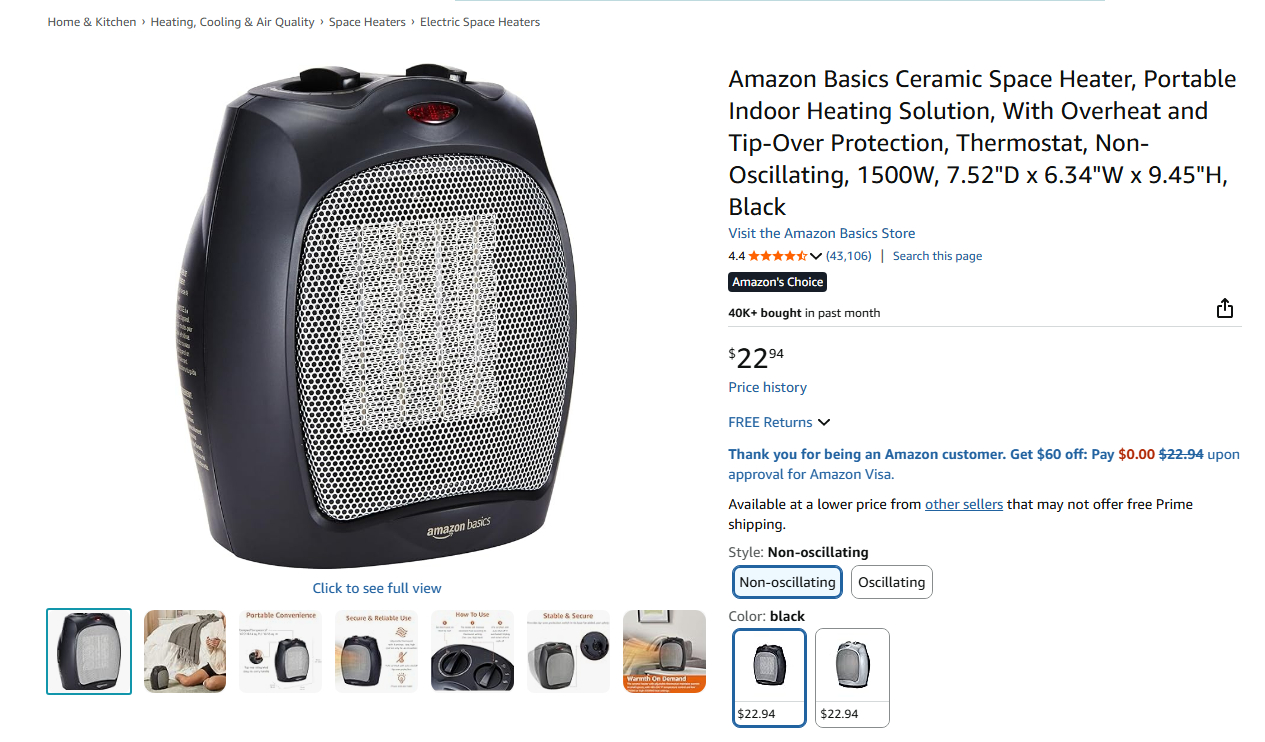This screenshot has width=1265, height=742.
Task: Open the Home & Kitchen breadcrumb
Action: (x=92, y=22)
